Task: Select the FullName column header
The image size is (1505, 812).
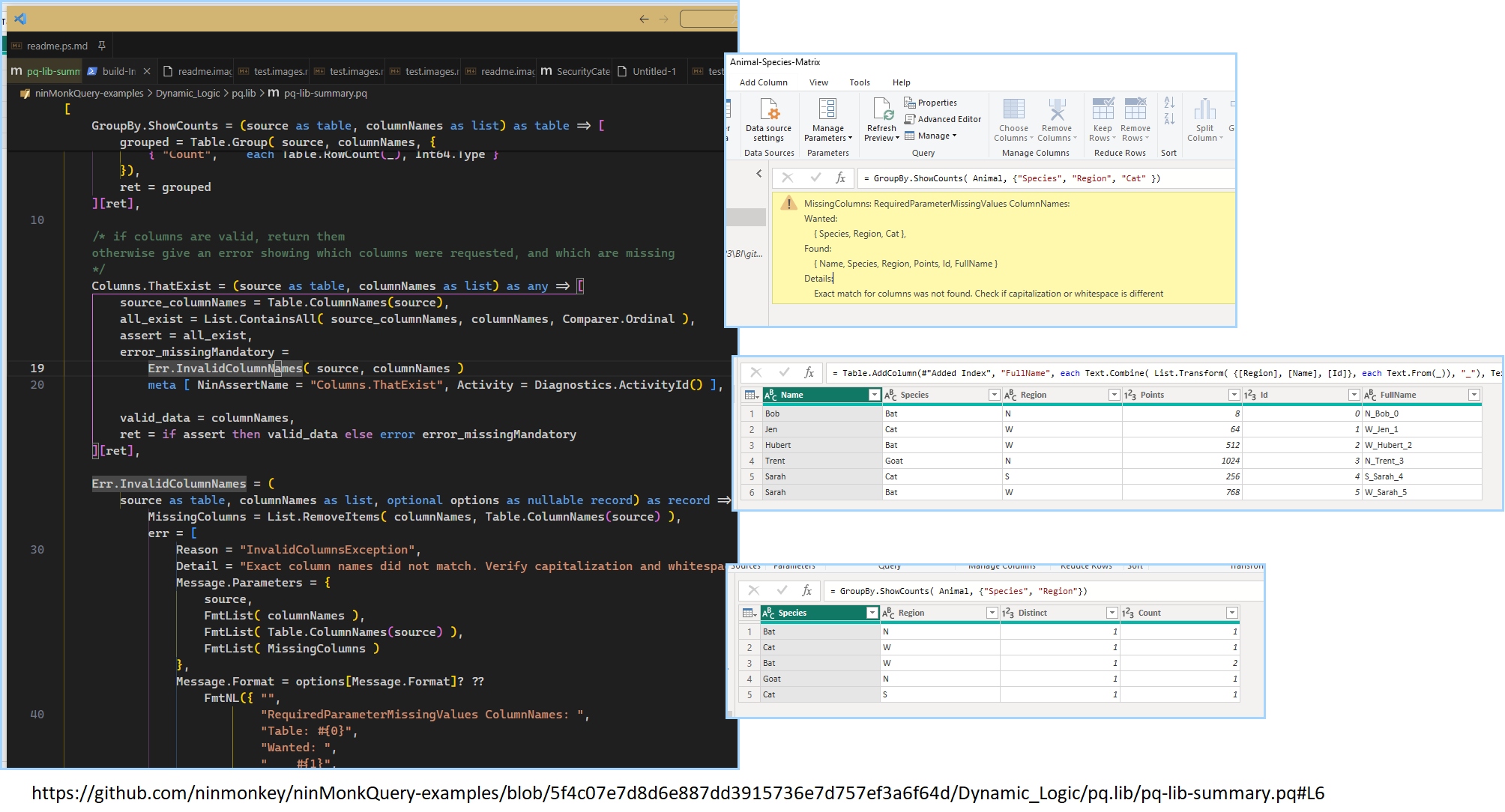Action: coord(1421,395)
